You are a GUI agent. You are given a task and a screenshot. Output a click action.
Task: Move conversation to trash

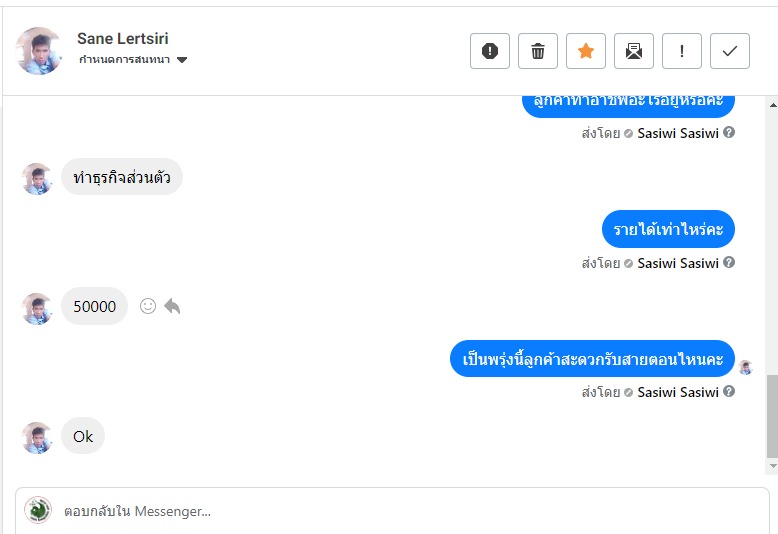click(538, 51)
